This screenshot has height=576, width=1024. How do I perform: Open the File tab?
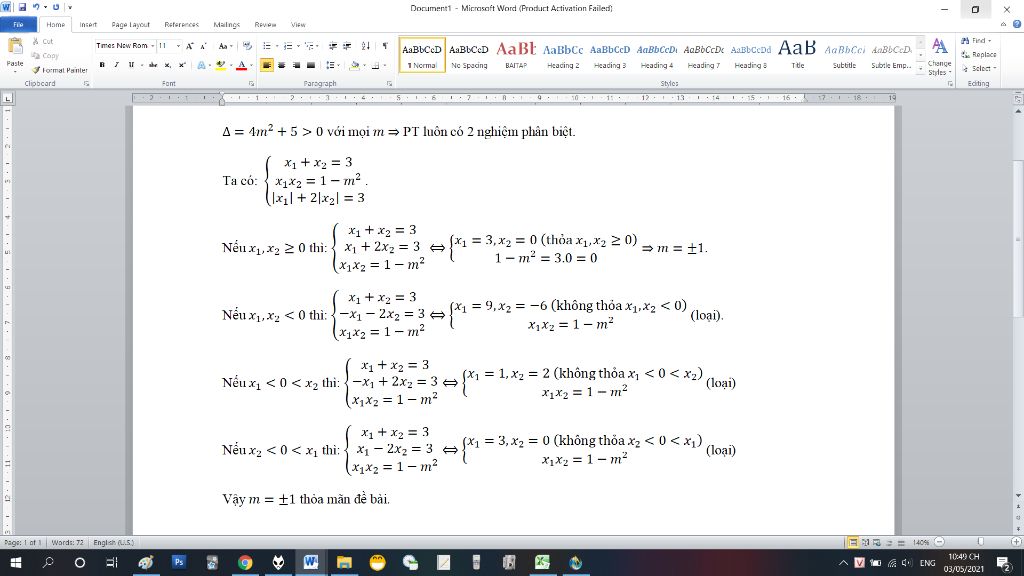pos(18,25)
